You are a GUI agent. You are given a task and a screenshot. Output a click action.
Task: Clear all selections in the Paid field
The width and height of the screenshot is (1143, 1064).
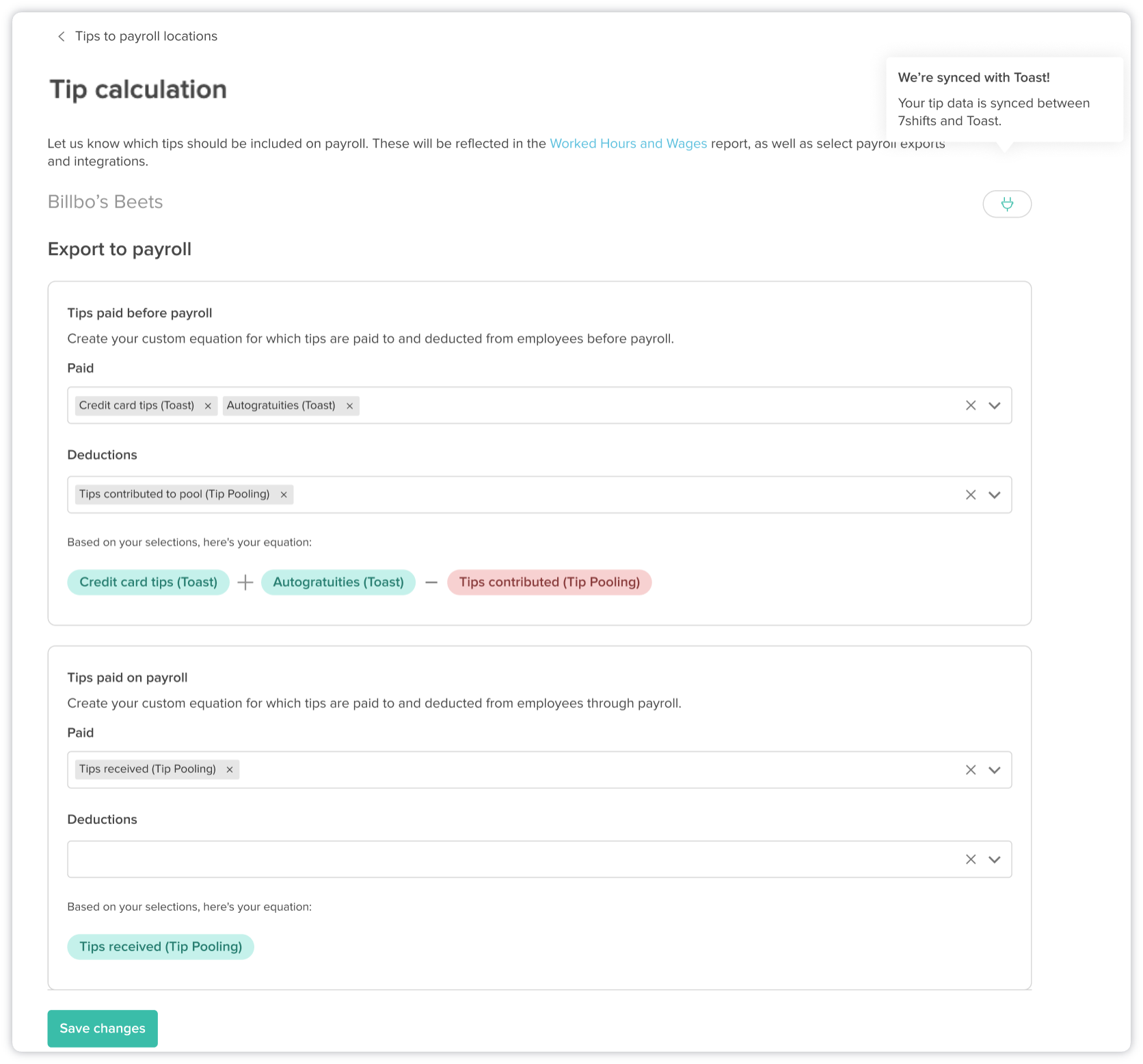(x=970, y=405)
